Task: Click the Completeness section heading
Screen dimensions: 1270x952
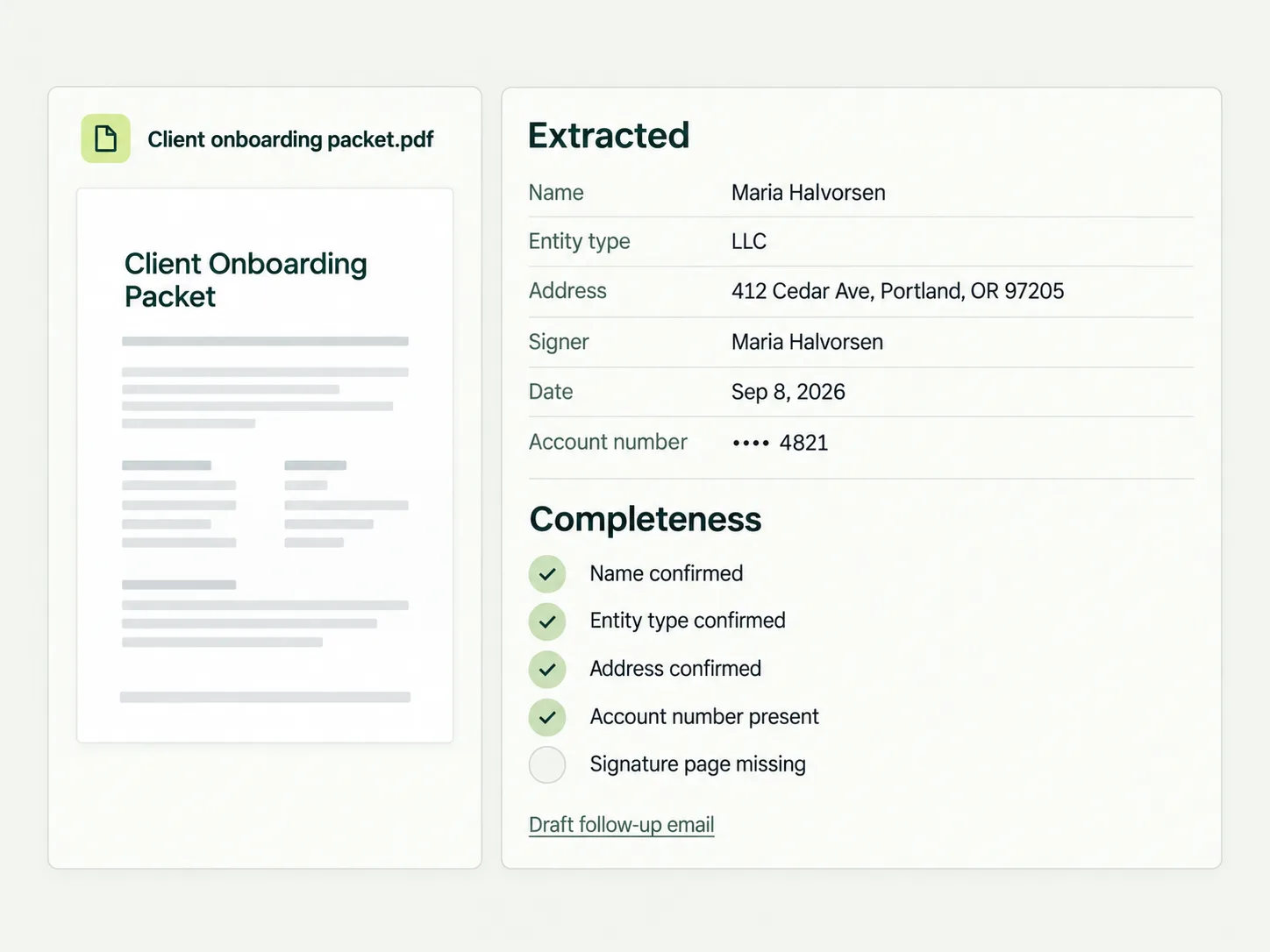Action: coord(646,519)
